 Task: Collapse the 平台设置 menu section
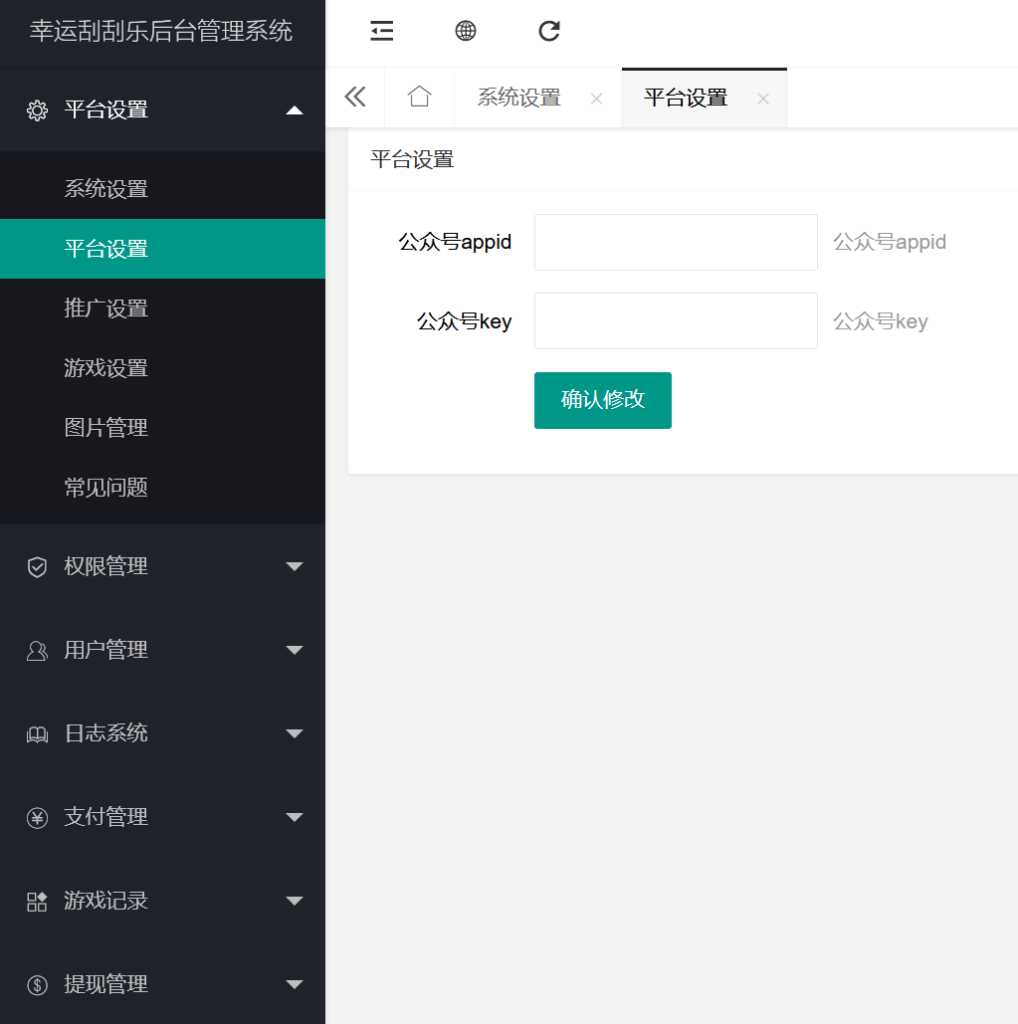[295, 110]
